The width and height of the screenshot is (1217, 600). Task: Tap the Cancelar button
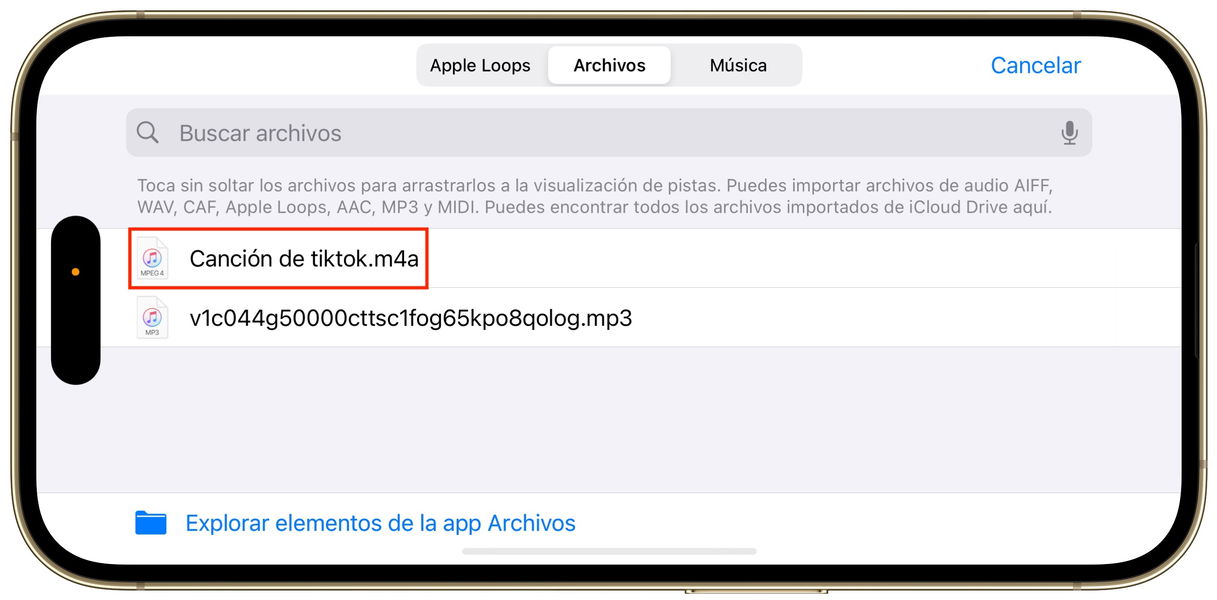point(1035,66)
